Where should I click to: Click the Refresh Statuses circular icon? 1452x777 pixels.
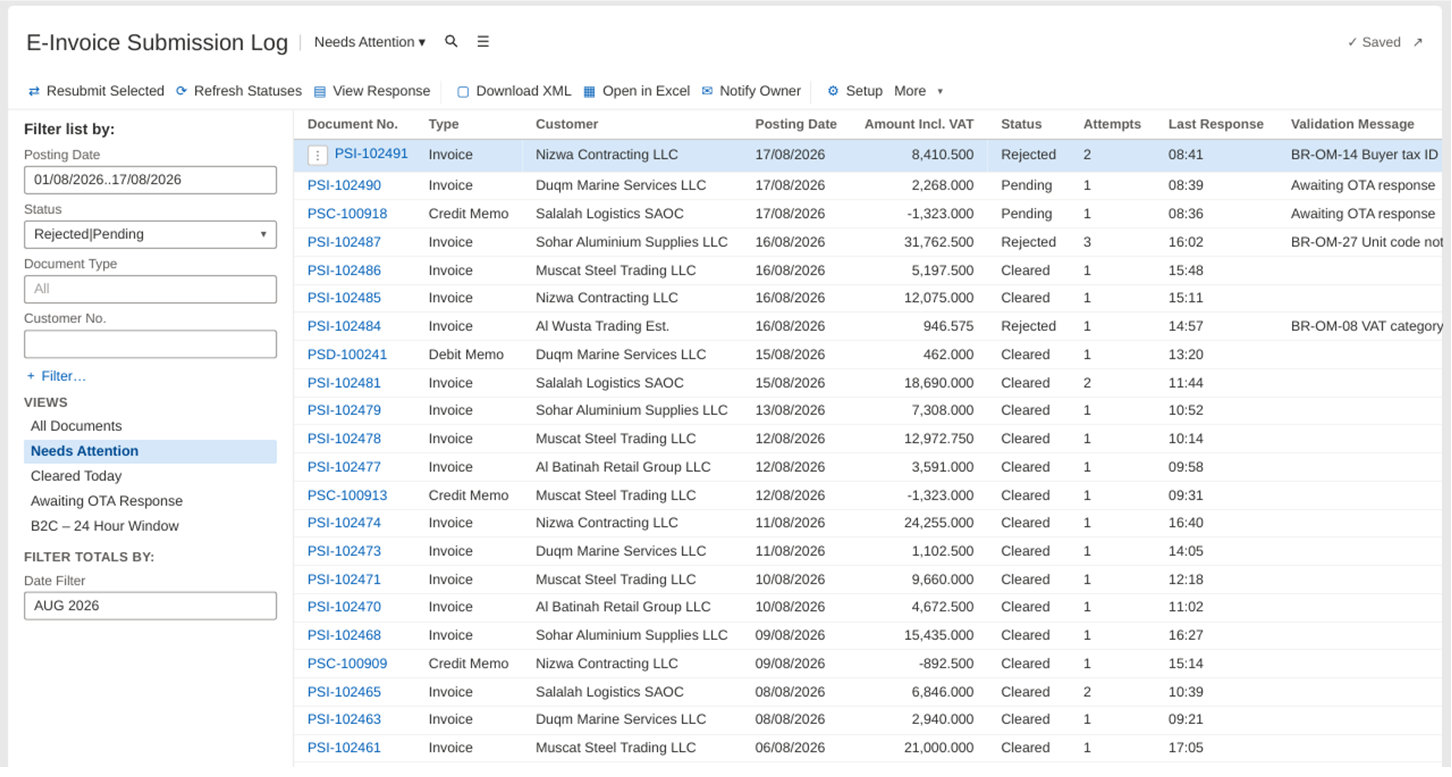pos(182,91)
